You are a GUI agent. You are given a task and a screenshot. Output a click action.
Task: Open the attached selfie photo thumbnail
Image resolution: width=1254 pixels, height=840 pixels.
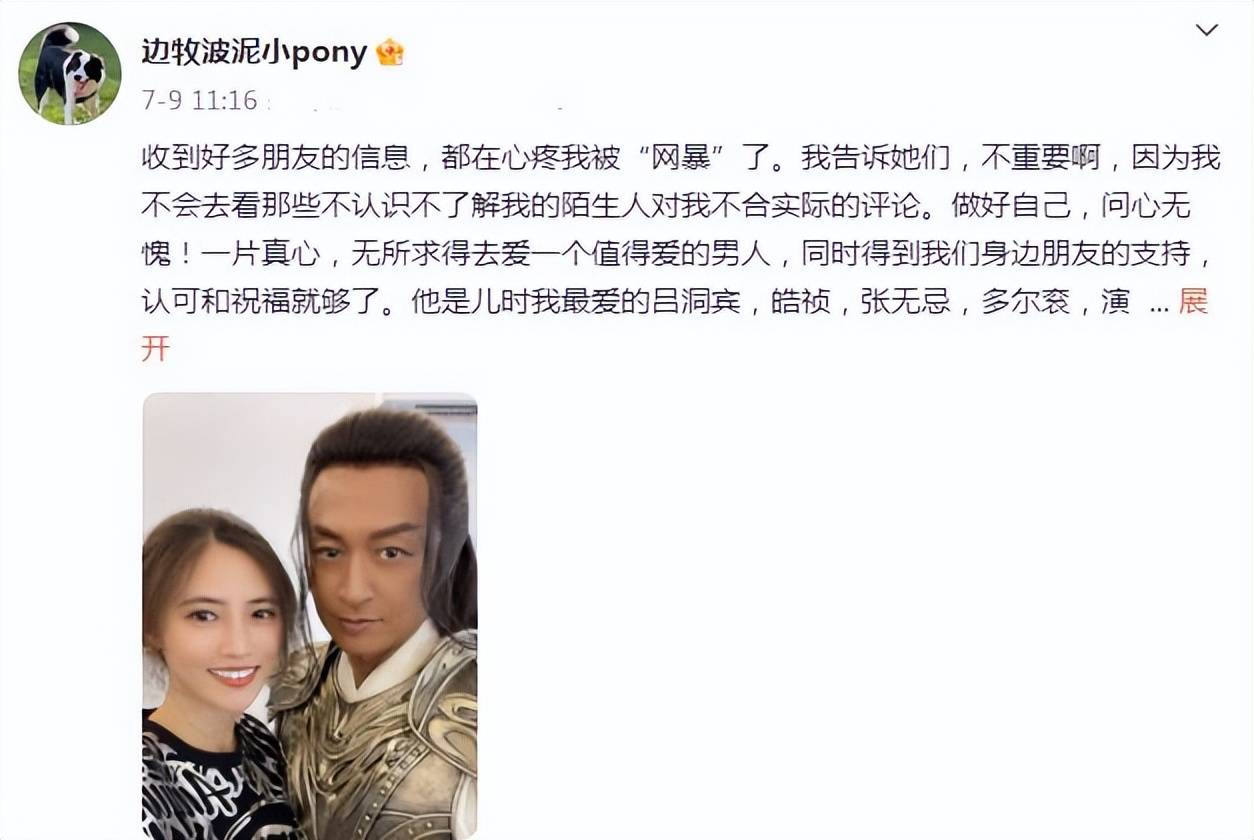click(x=310, y=616)
